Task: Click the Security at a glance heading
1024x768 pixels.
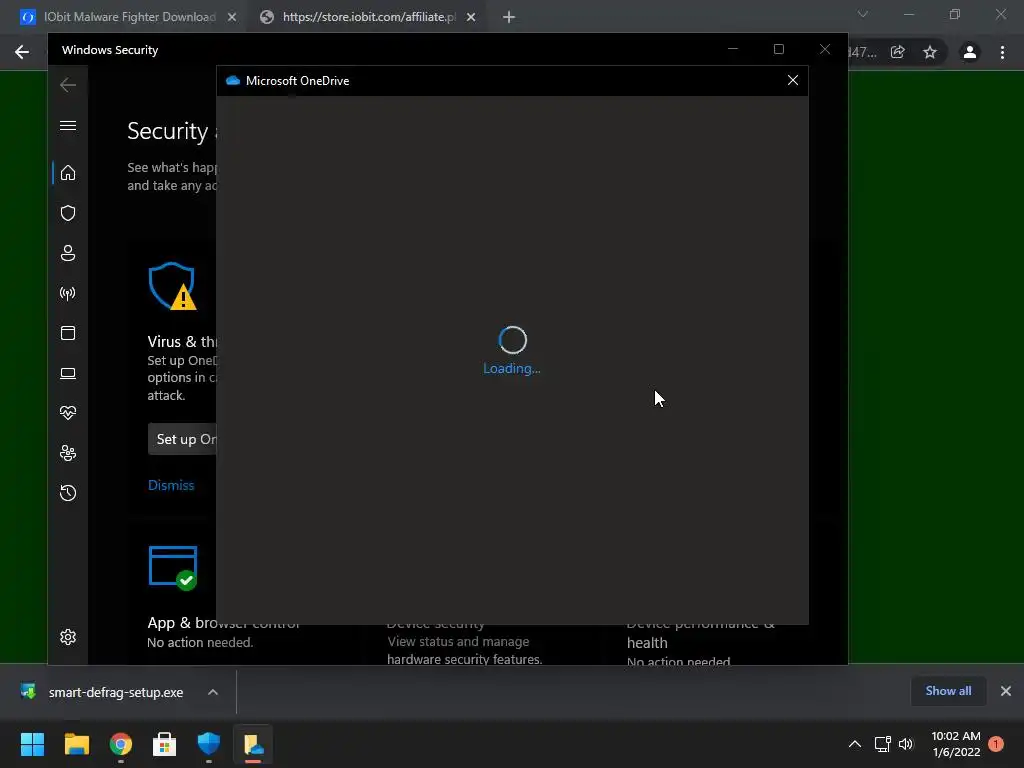Action: (171, 131)
